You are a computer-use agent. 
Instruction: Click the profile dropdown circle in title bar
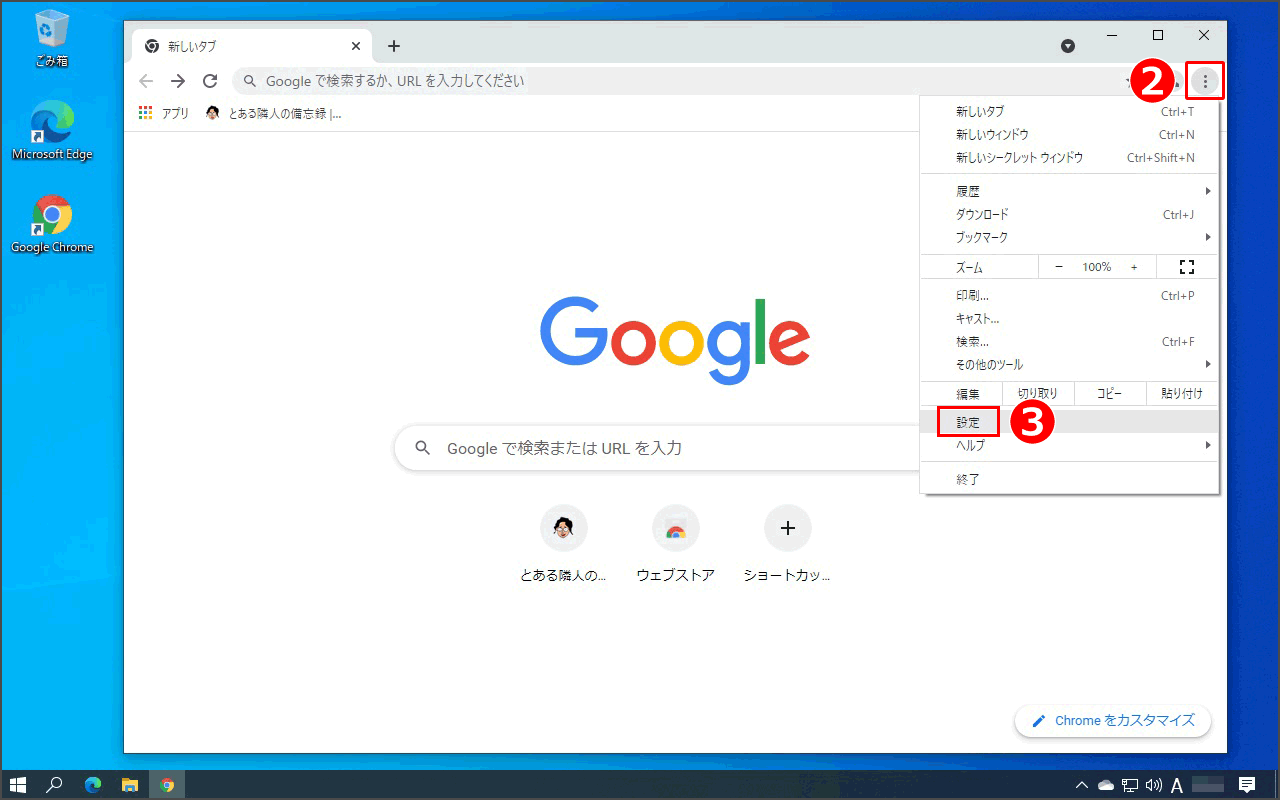[x=1068, y=46]
